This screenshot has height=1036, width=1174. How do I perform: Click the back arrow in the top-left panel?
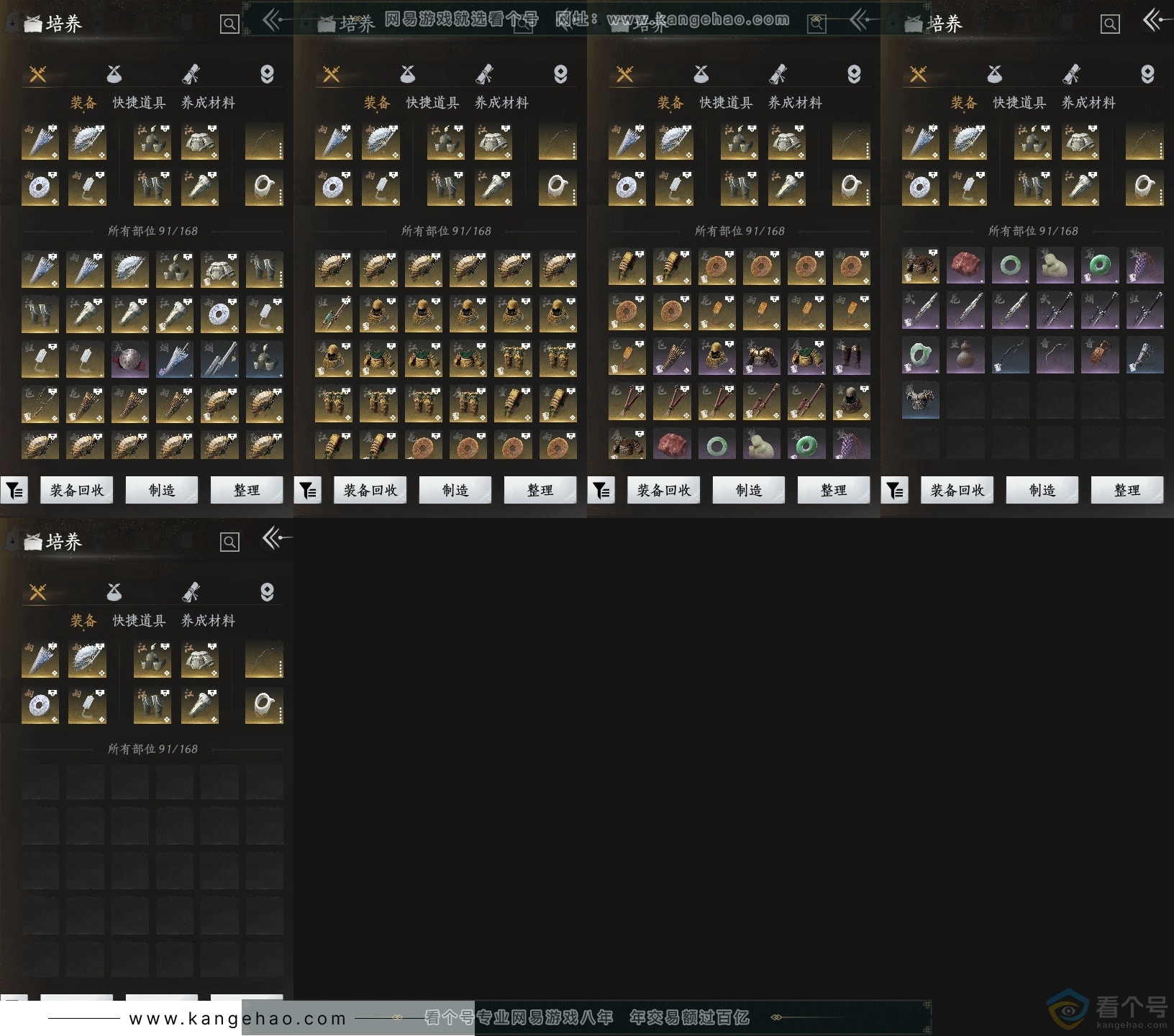[x=277, y=20]
